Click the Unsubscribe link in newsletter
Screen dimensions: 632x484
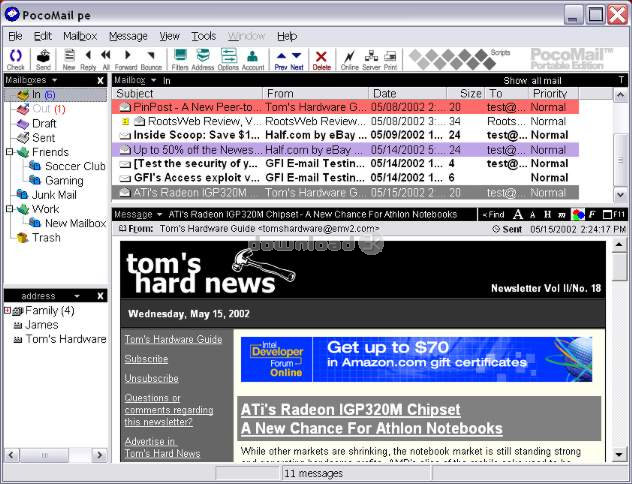point(146,379)
